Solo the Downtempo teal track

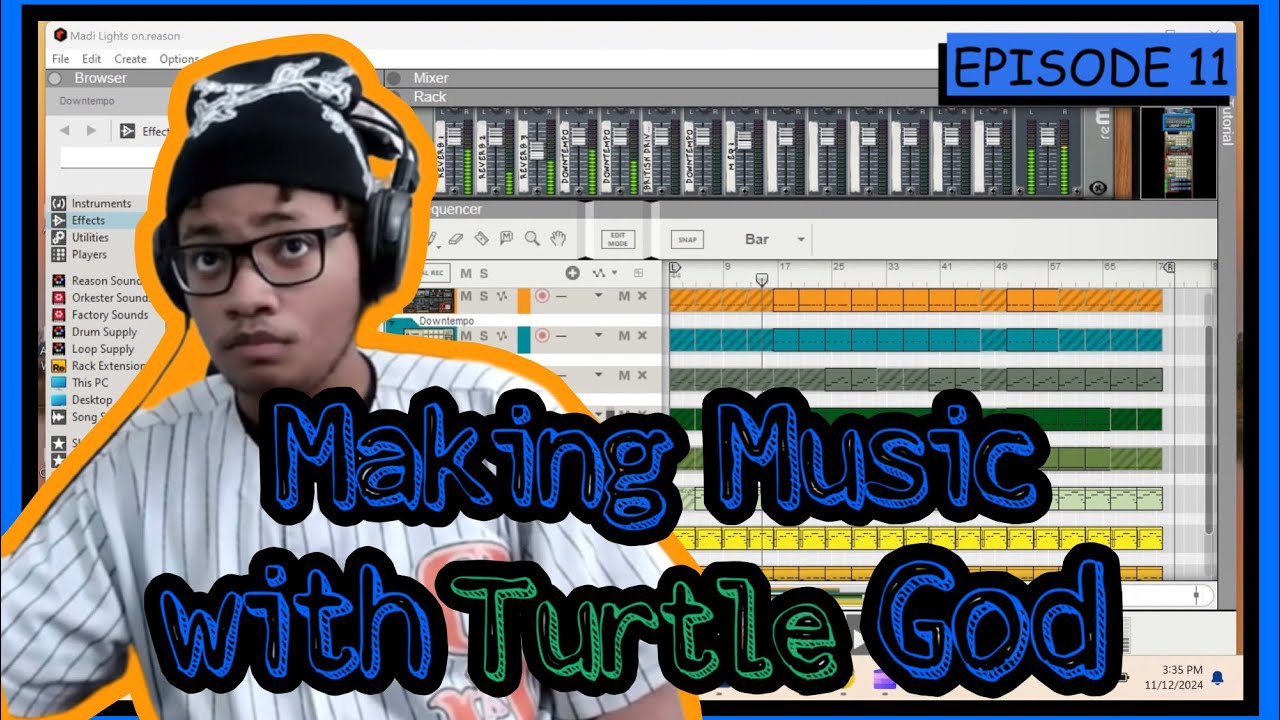[x=483, y=336]
